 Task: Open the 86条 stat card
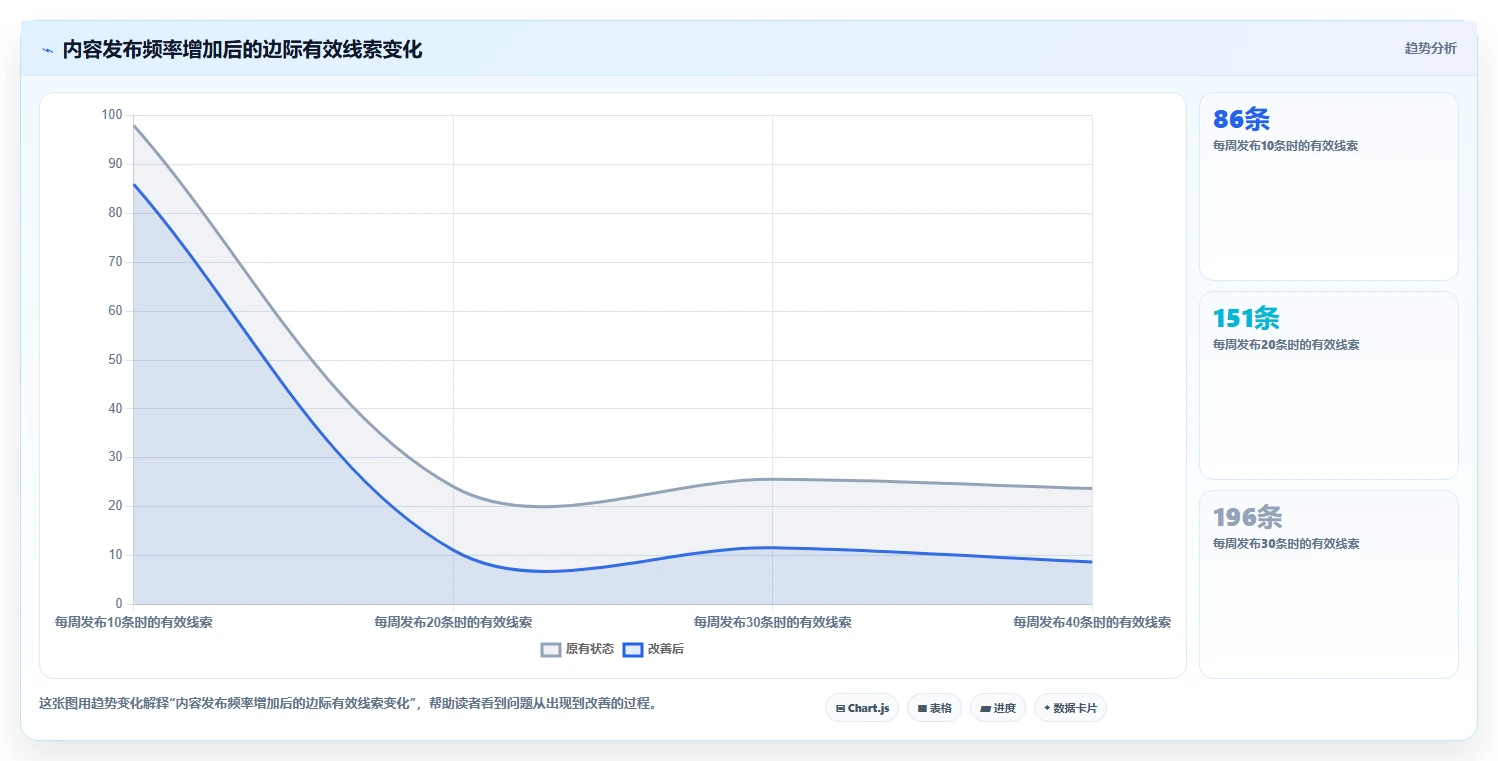pyautogui.click(x=1328, y=186)
